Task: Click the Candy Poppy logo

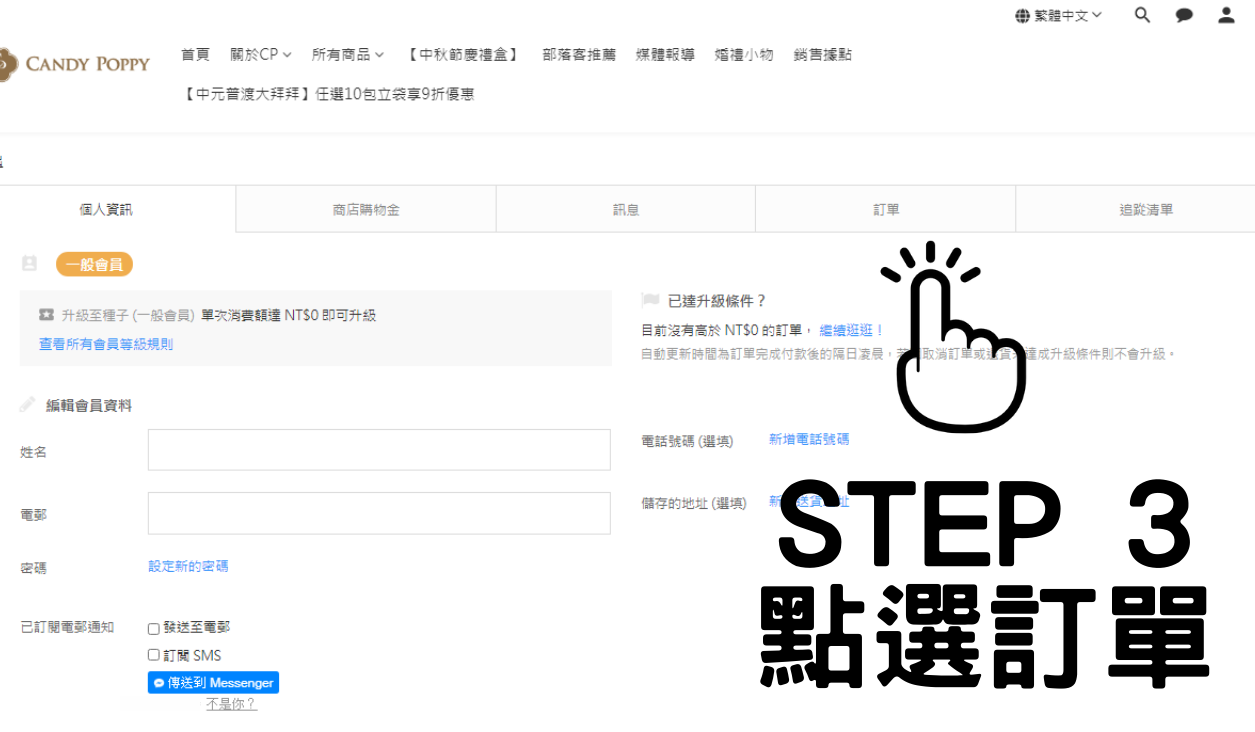Action: point(75,64)
